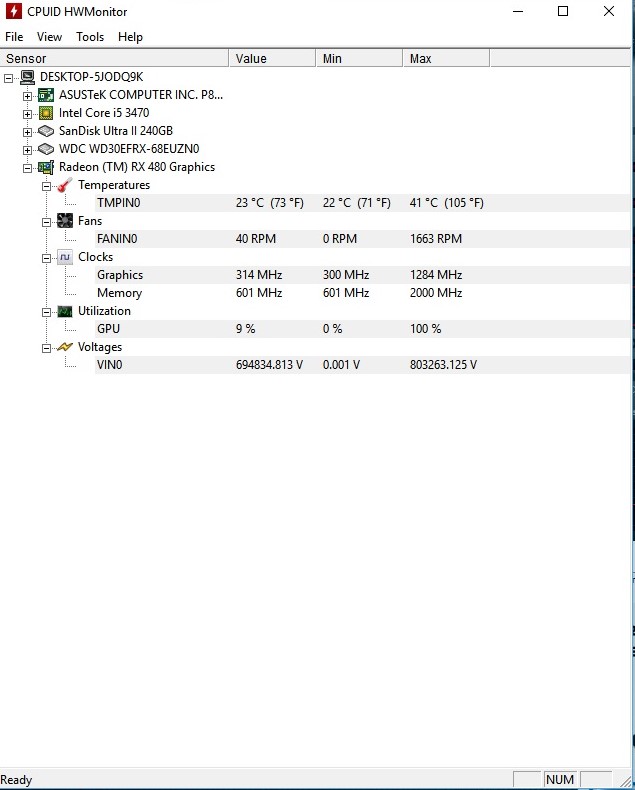The image size is (635, 790).
Task: Select the GPU utilization row
Action: [x=362, y=329]
